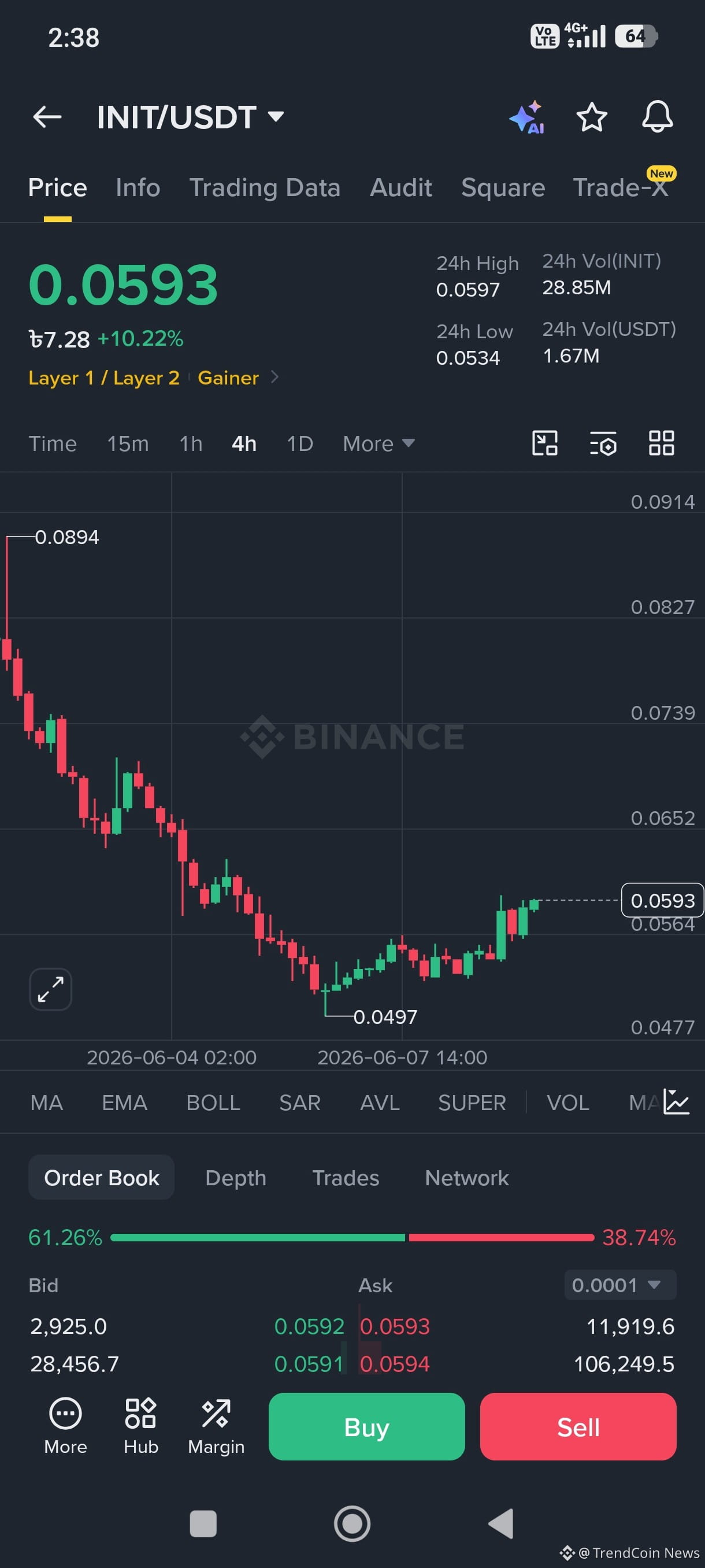This screenshot has height=1568, width=705.
Task: Switch to the Price tab
Action: click(57, 187)
